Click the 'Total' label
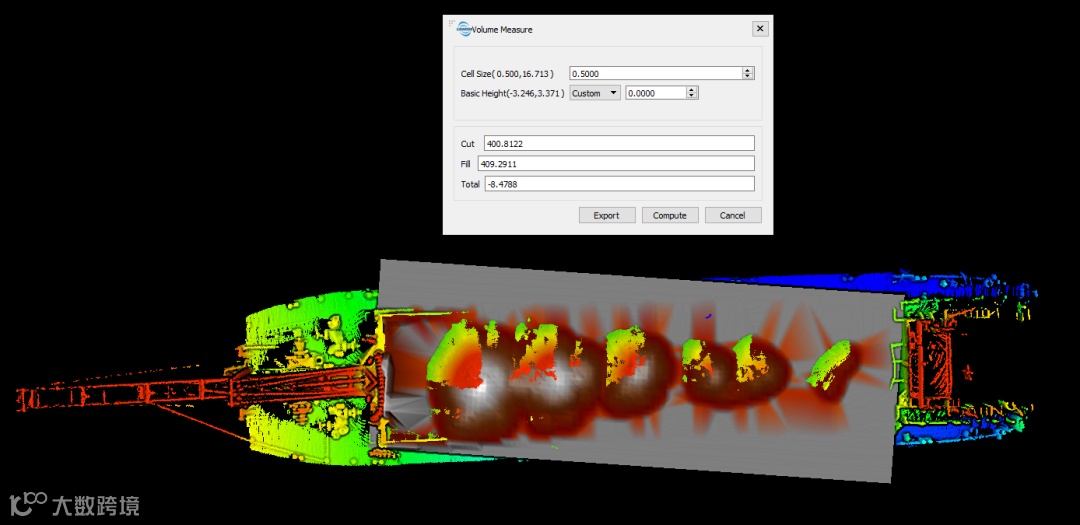The height and width of the screenshot is (525, 1080). pos(470,185)
